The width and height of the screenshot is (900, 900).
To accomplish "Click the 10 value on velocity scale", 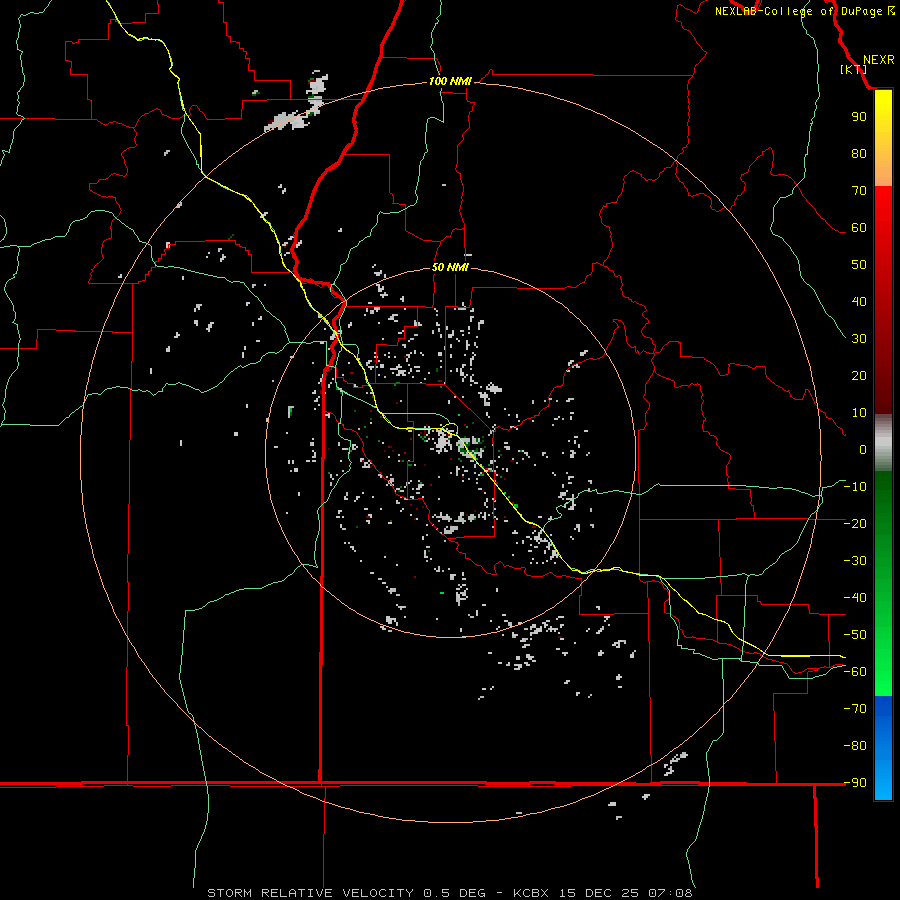I will coord(859,413).
